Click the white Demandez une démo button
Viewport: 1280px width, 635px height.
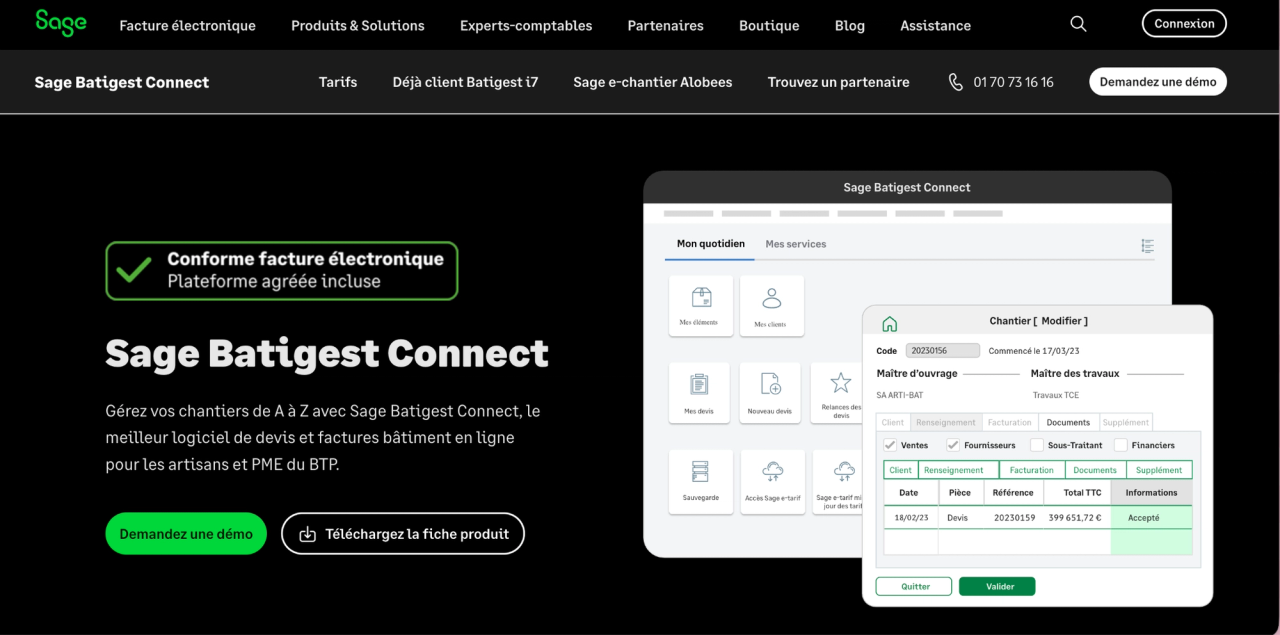coord(1158,82)
